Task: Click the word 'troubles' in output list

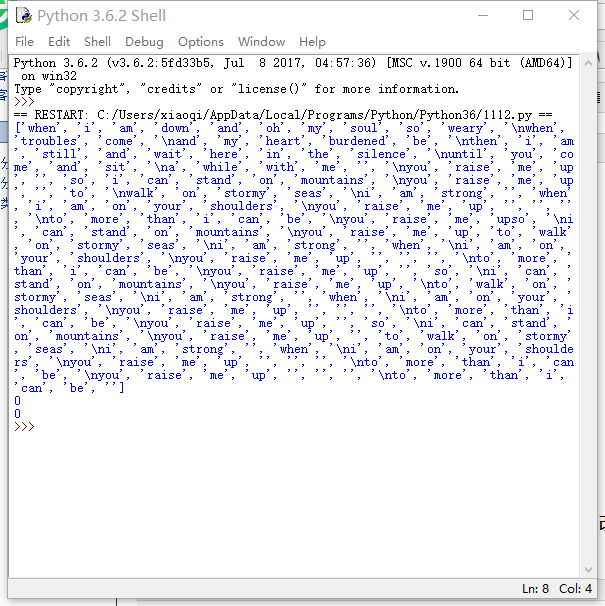Action: (49, 141)
